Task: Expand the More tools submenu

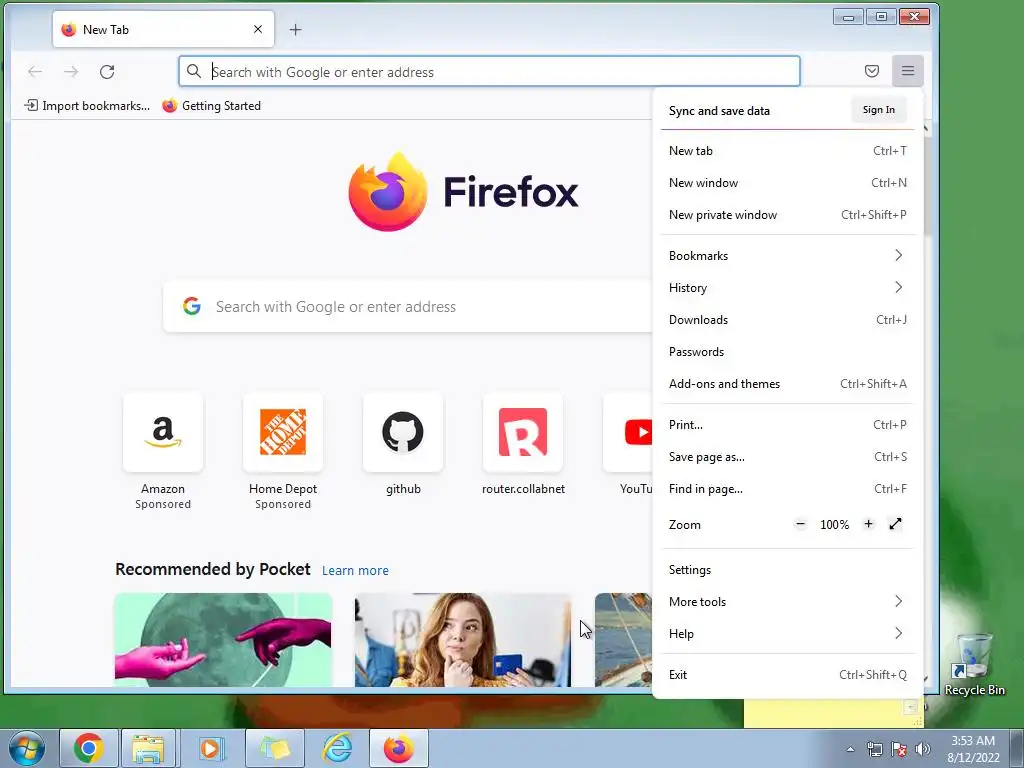Action: [x=788, y=601]
